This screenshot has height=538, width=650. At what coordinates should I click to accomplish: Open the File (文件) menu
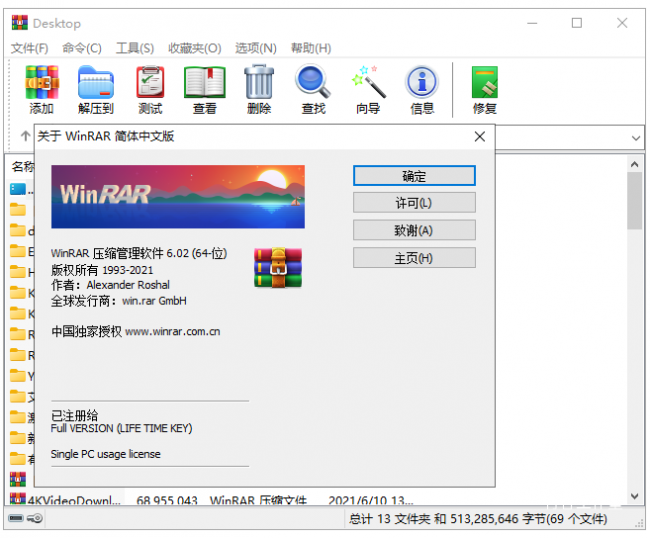click(x=29, y=48)
